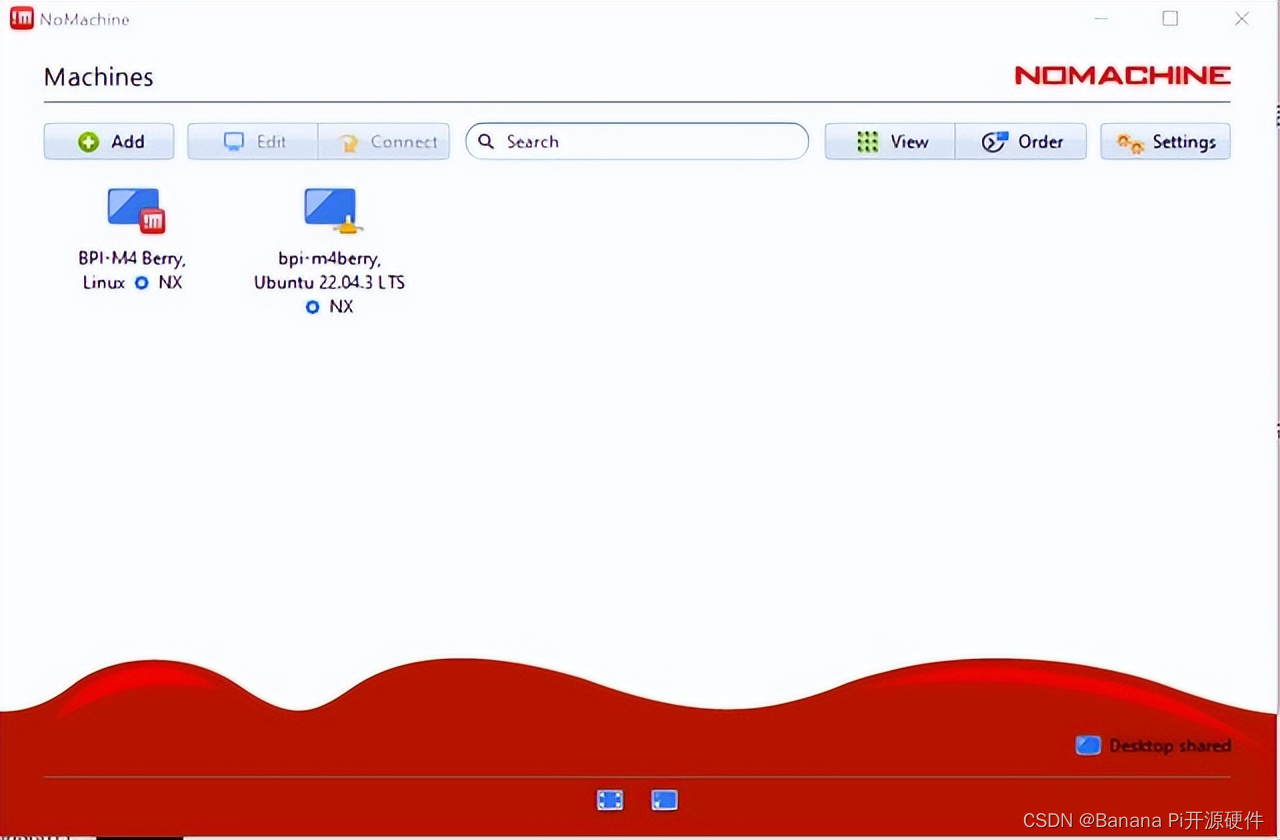This screenshot has height=840, width=1280.
Task: Click the resize-to-window icon in bottom bar
Action: click(x=664, y=799)
